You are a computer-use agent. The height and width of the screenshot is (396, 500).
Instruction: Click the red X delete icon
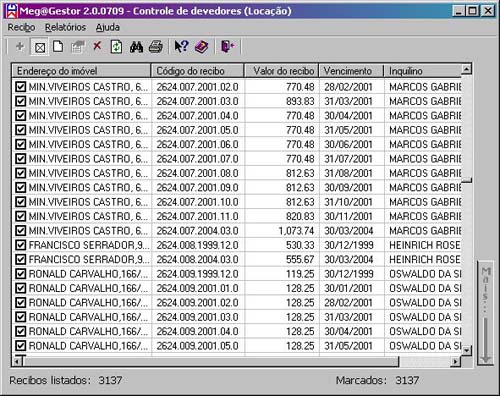97,46
